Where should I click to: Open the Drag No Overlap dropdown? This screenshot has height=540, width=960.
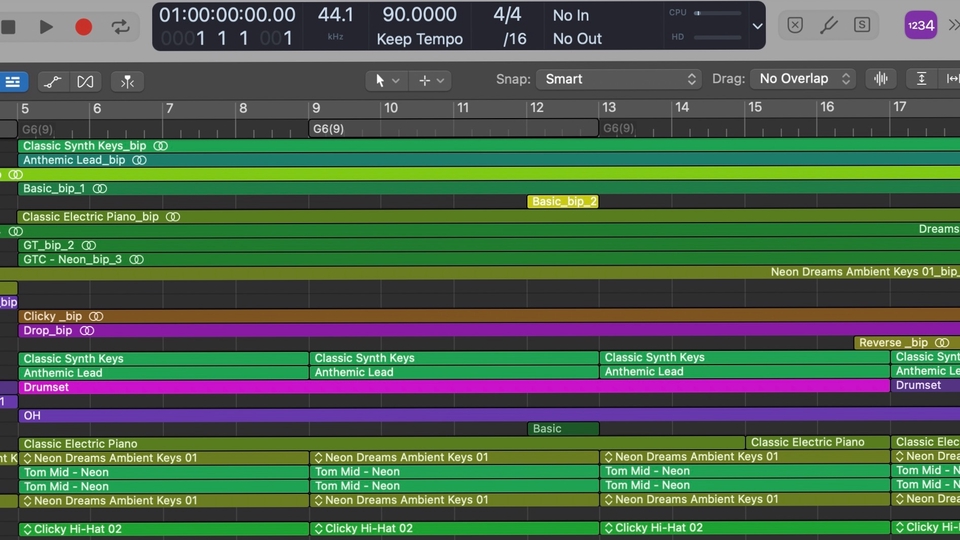point(803,79)
